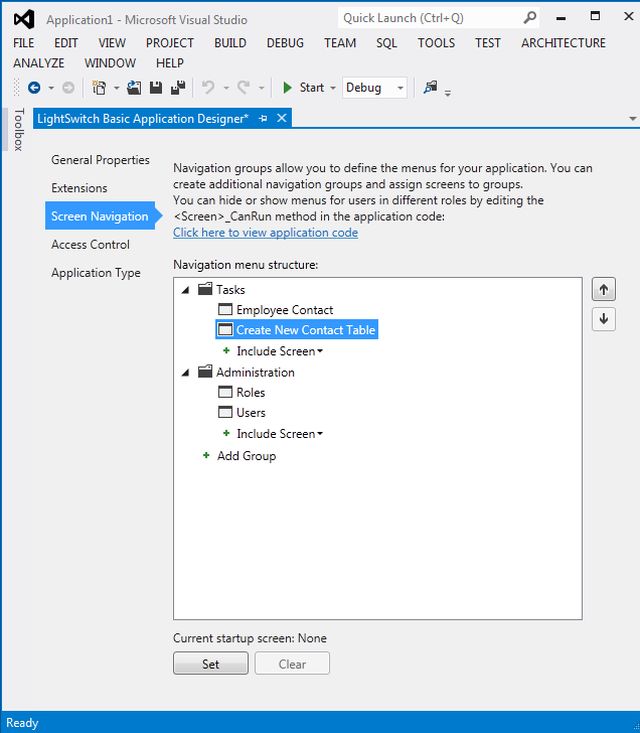The width and height of the screenshot is (640, 733).
Task: Open the toolbar overflow options arrow
Action: 448,93
